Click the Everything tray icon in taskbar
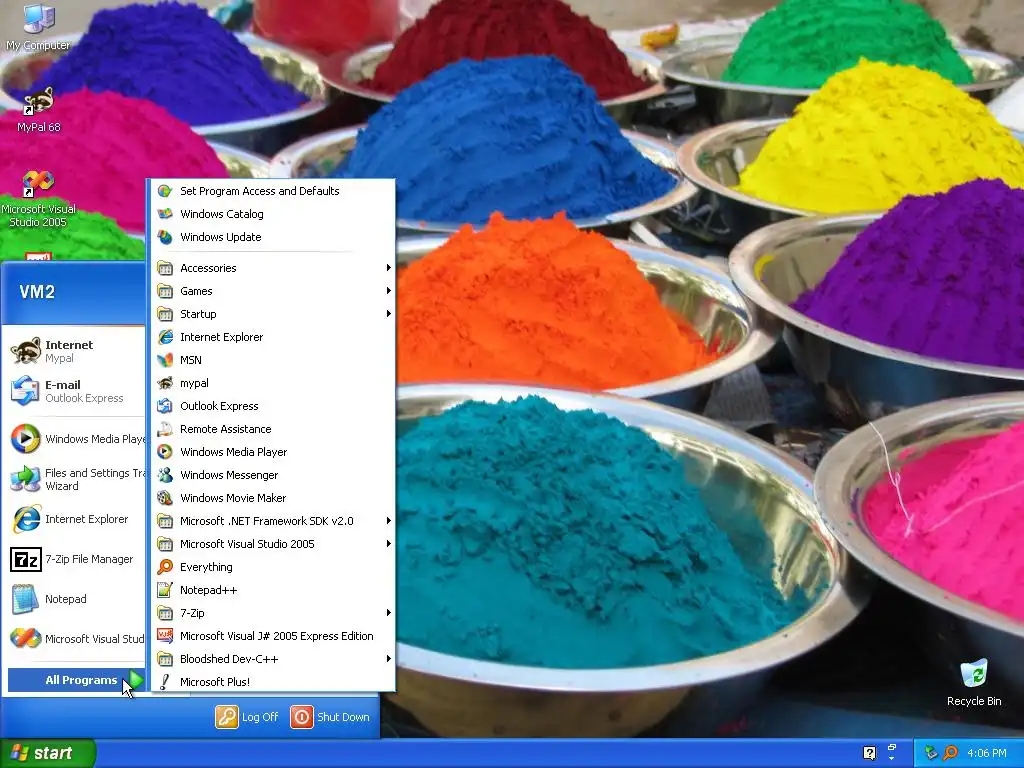1024x768 pixels. pos(951,753)
